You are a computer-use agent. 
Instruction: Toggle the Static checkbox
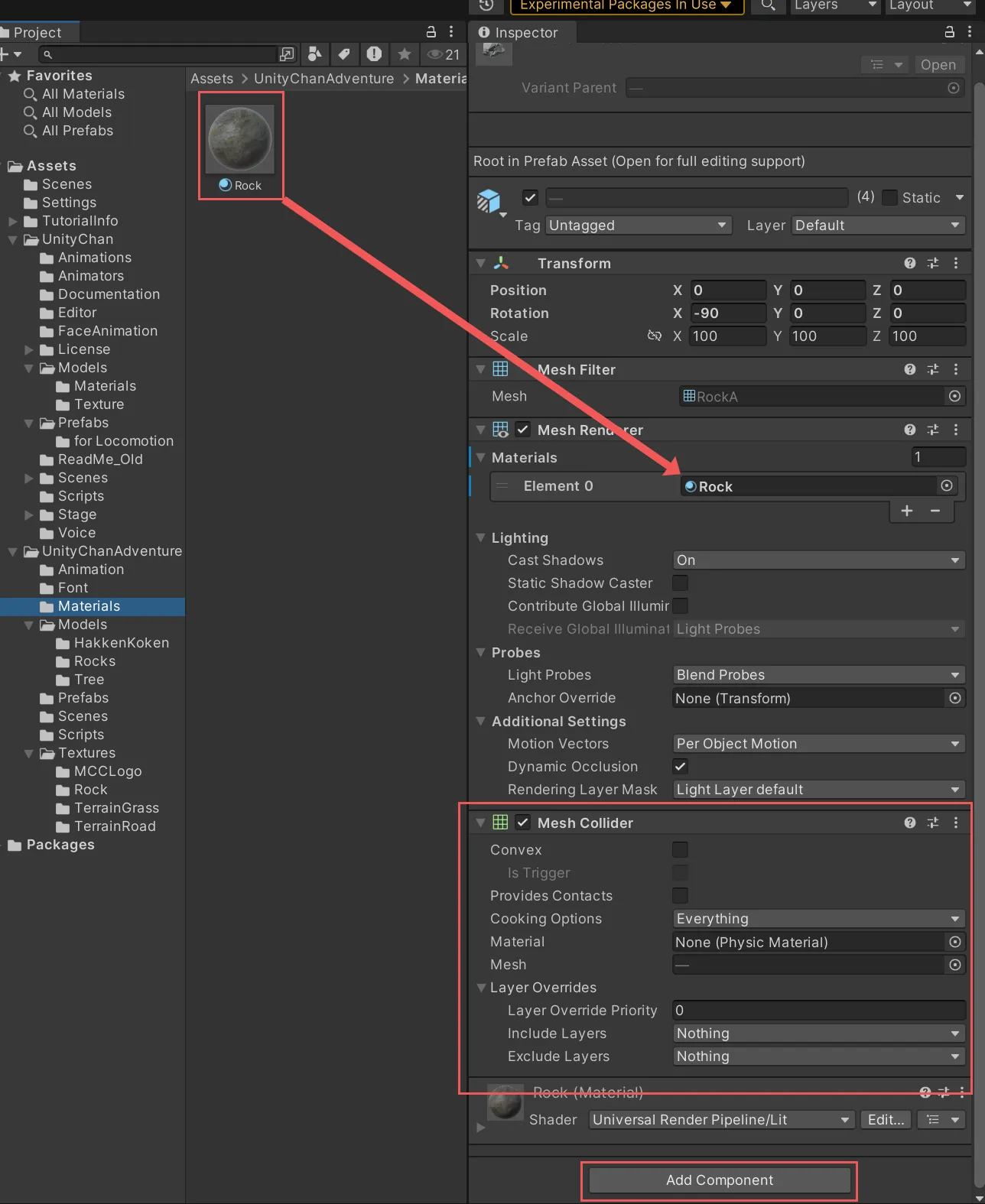(889, 197)
